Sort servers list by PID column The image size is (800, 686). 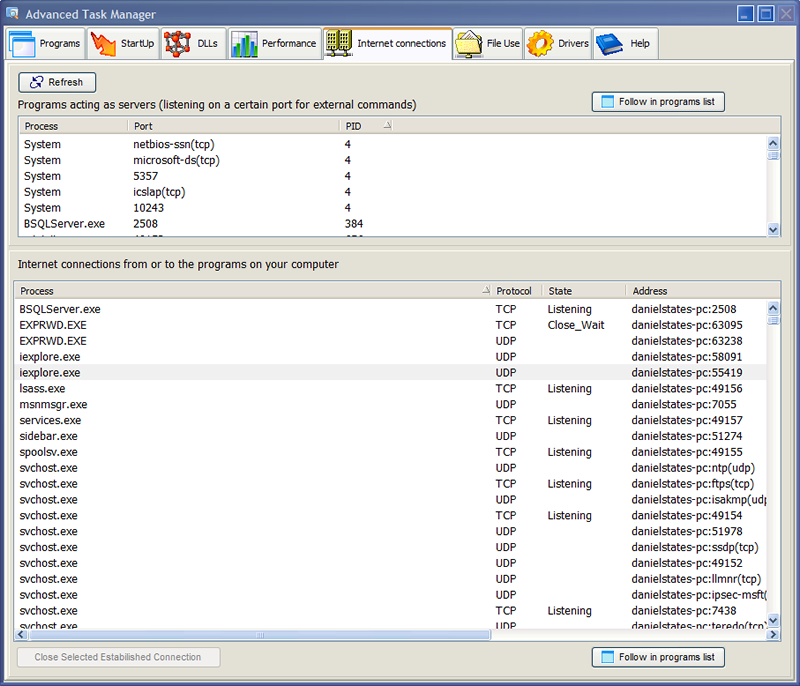coord(365,126)
